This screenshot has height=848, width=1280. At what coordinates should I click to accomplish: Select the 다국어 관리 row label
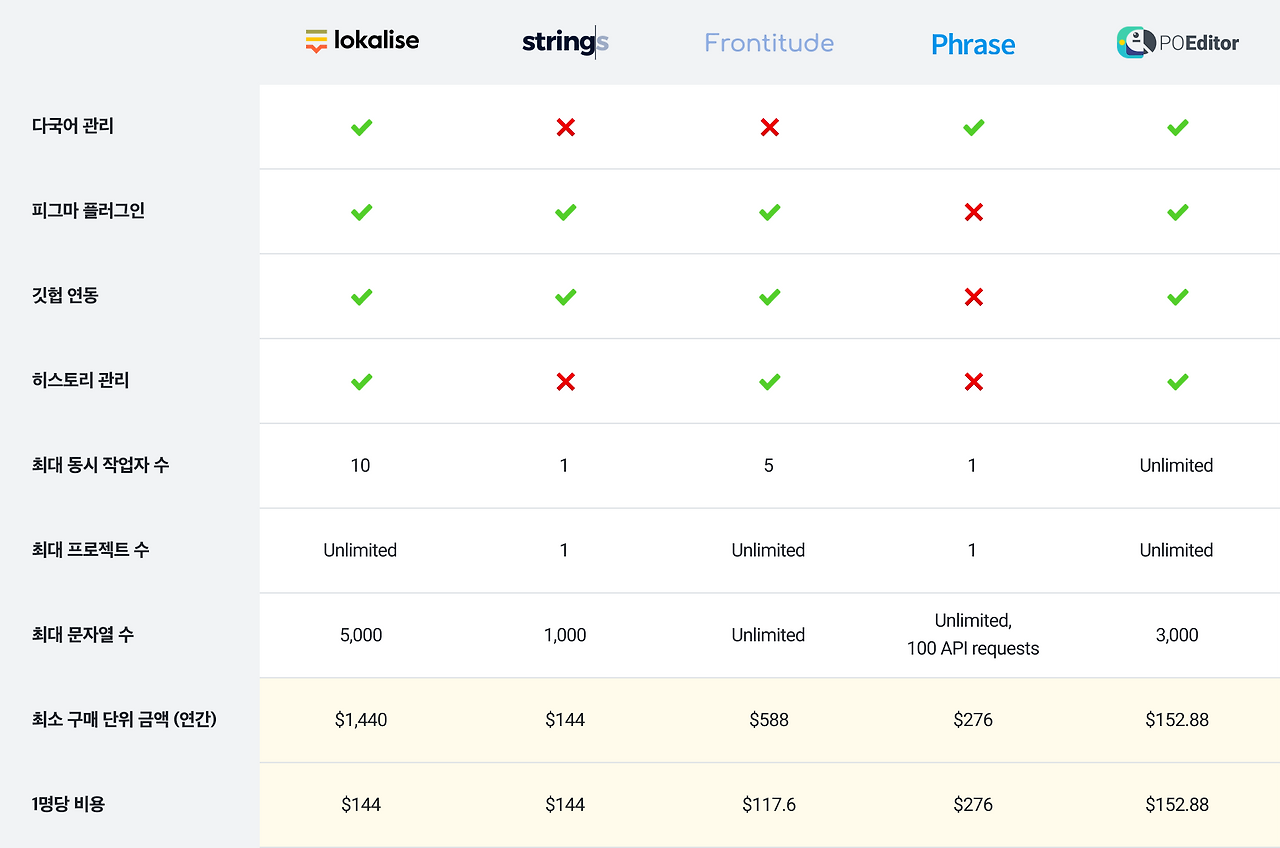click(73, 126)
